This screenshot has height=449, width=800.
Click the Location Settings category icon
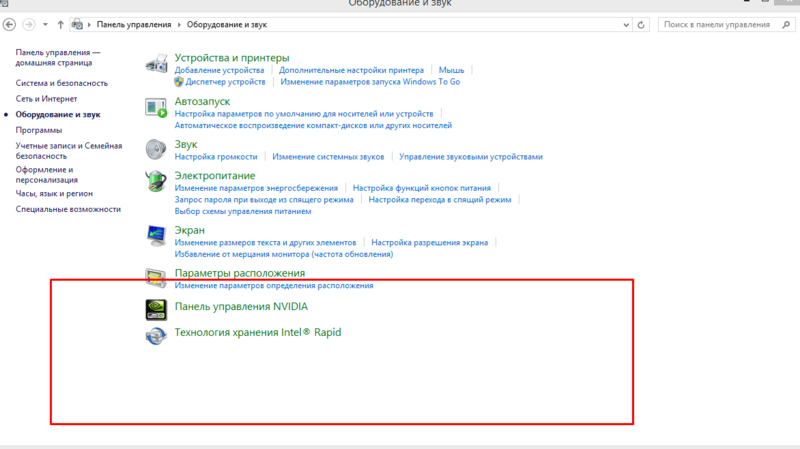[x=156, y=278]
